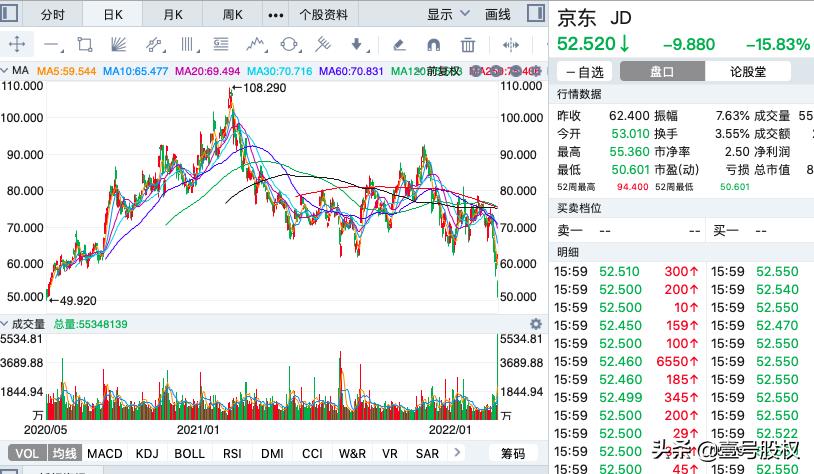Select the wave line drawing tool

point(255,45)
